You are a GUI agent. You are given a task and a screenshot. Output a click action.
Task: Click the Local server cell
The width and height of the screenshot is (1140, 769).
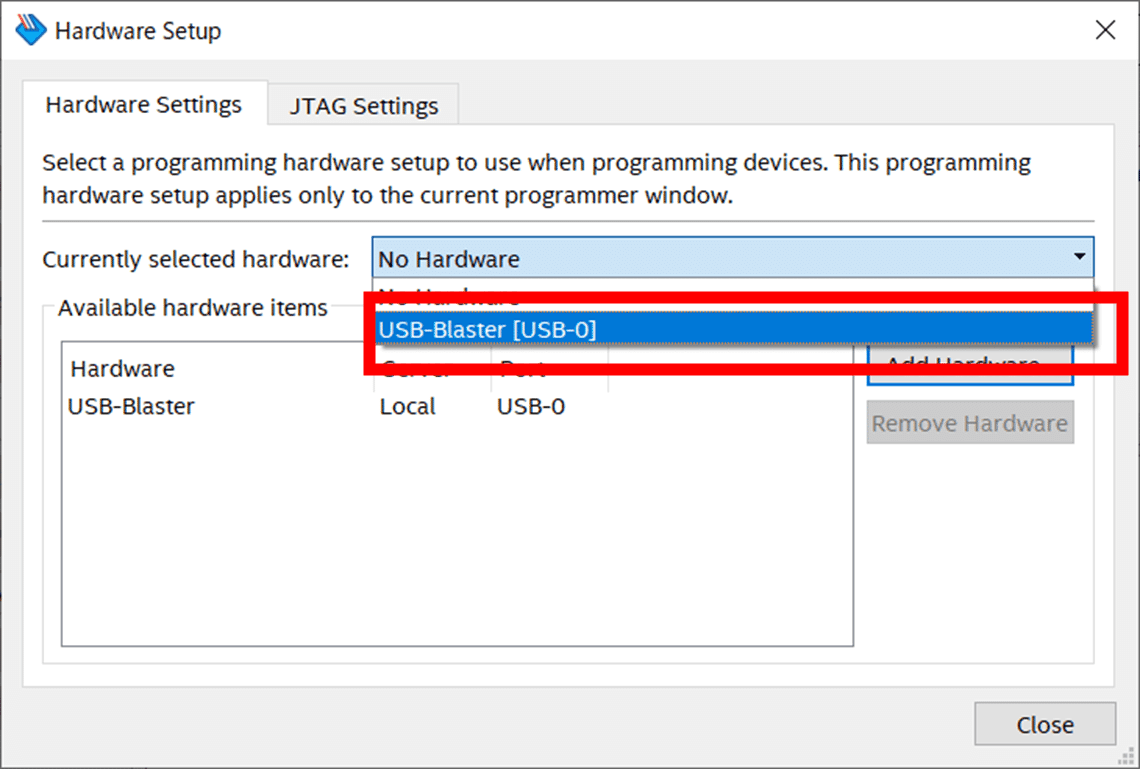pos(407,406)
